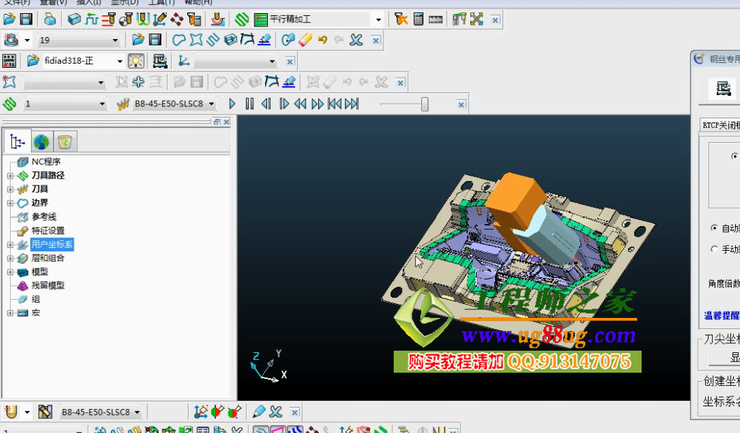
Task: Click the save project disk icon
Action: (x=26, y=19)
